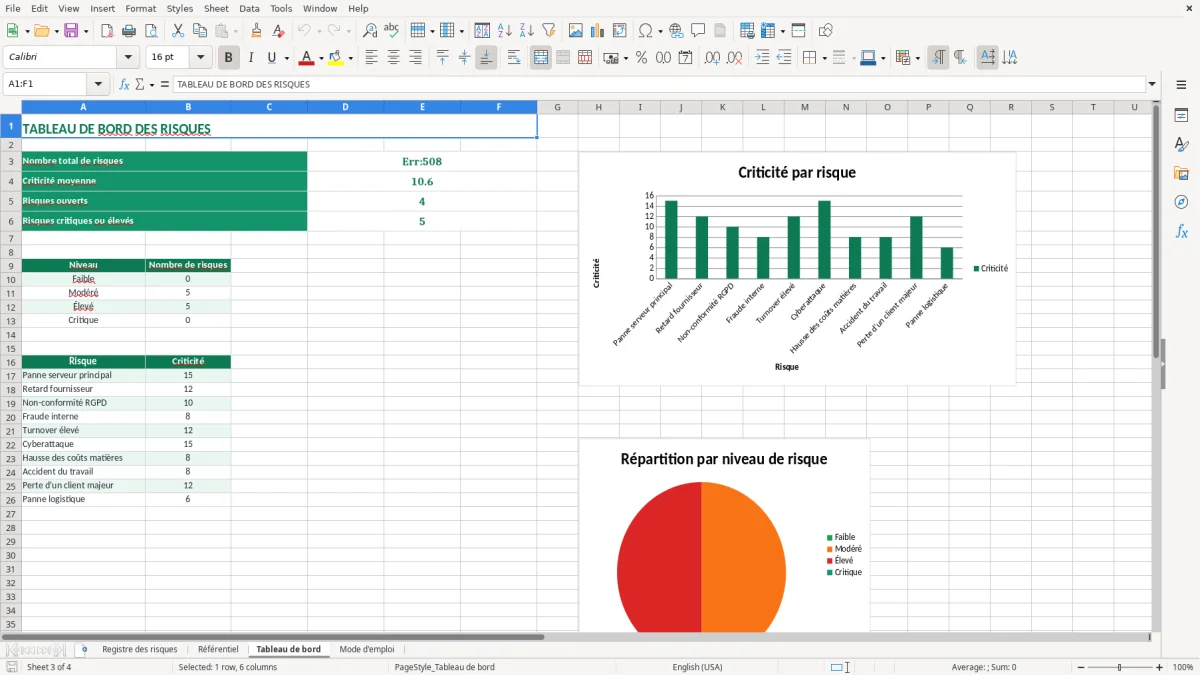Click the Insert Image icon
This screenshot has width=1200, height=675.
pos(576,31)
